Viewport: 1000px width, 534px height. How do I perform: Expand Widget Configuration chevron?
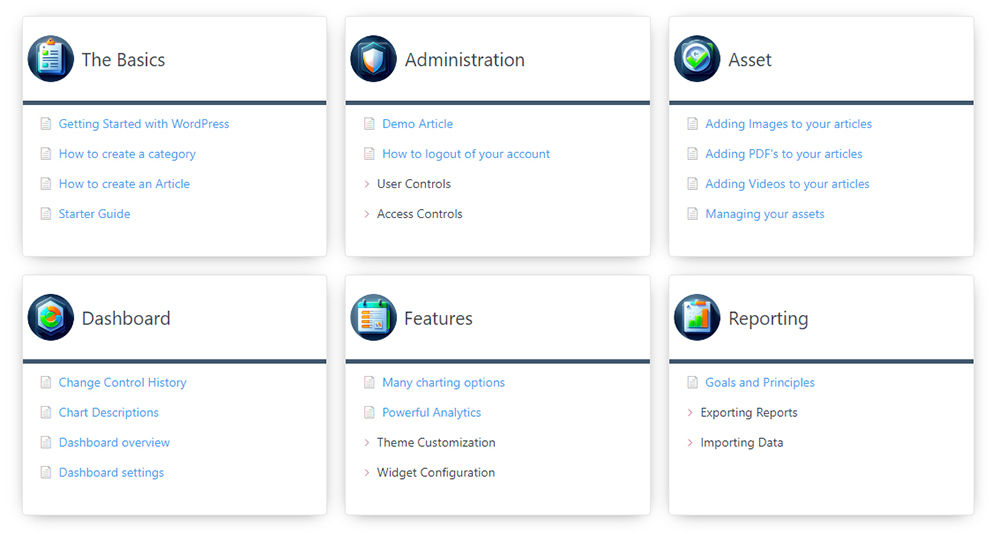(367, 473)
